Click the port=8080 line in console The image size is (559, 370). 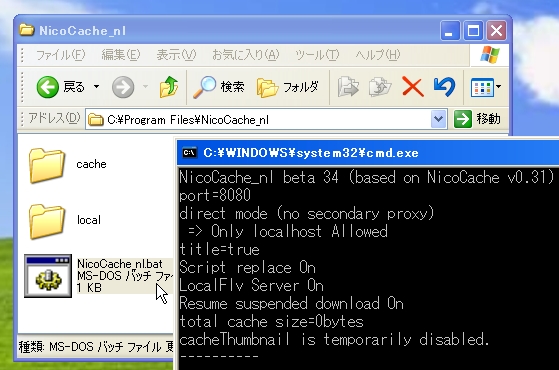[x=215, y=195]
